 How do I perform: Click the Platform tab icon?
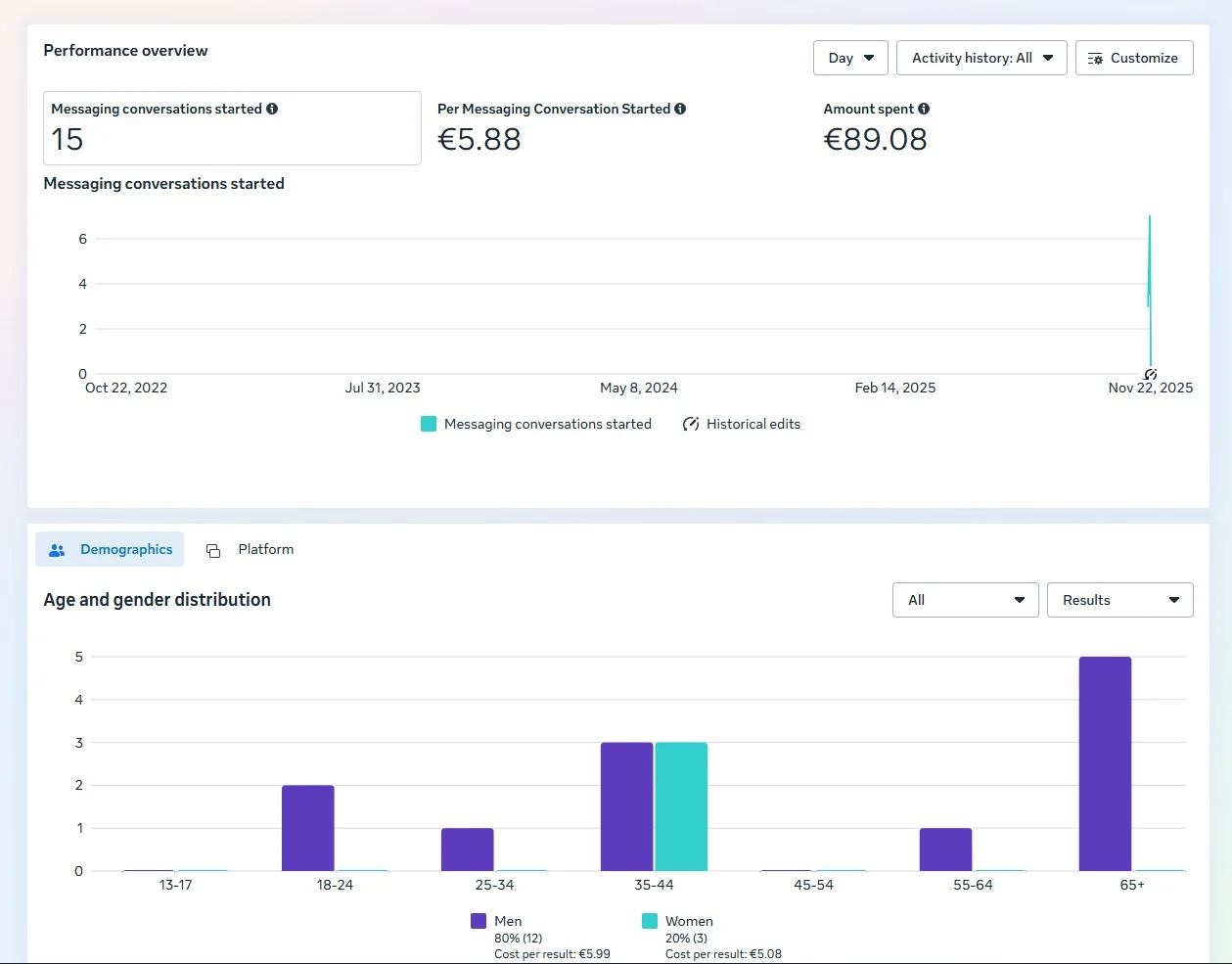click(213, 550)
